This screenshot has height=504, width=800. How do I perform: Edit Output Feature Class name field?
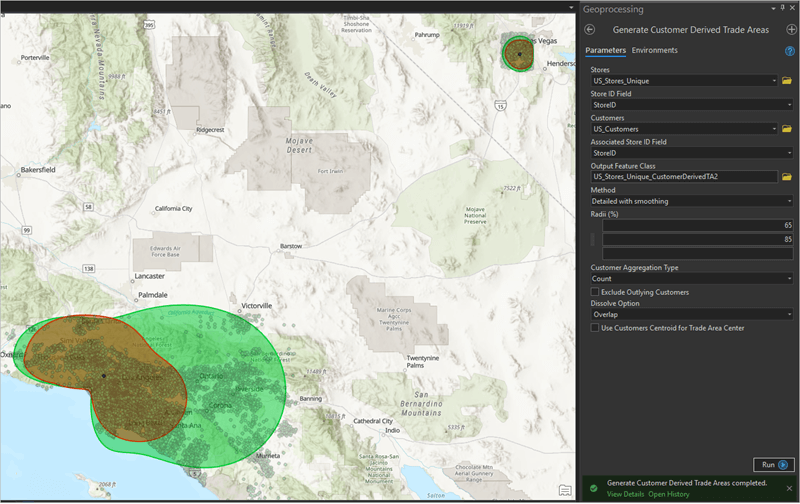pos(684,177)
